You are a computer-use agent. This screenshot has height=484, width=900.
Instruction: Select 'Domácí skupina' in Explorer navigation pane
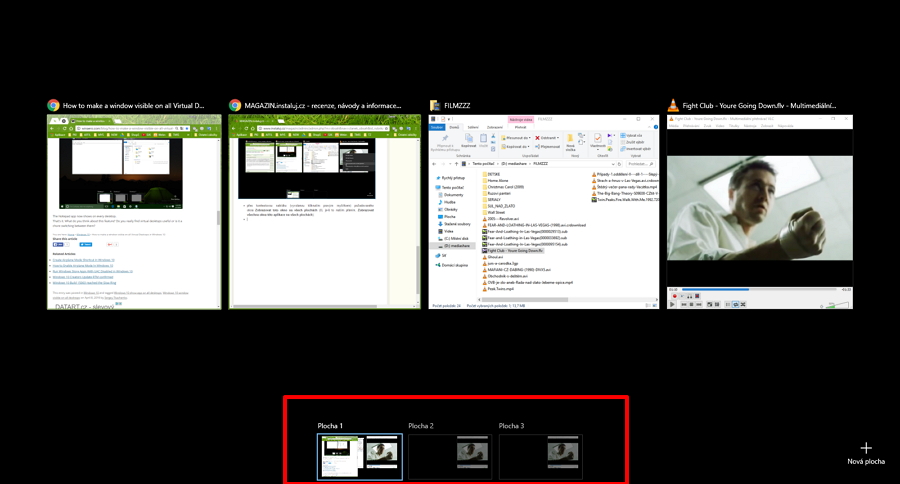pyautogui.click(x=454, y=265)
